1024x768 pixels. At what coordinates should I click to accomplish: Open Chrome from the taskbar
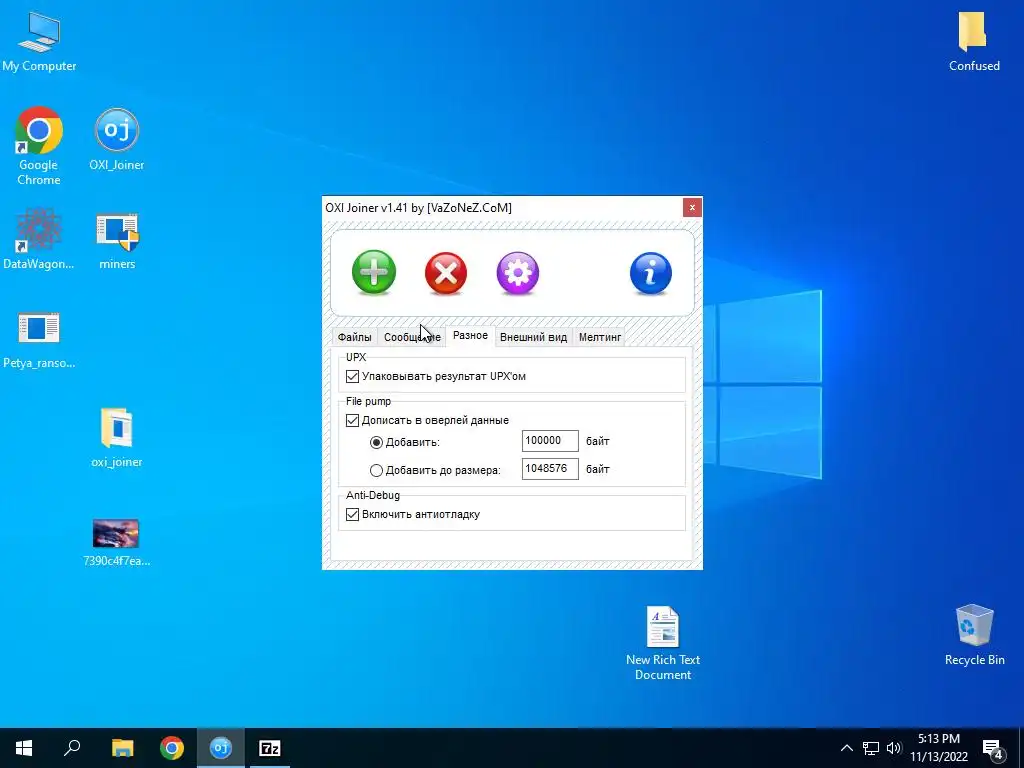click(x=172, y=748)
